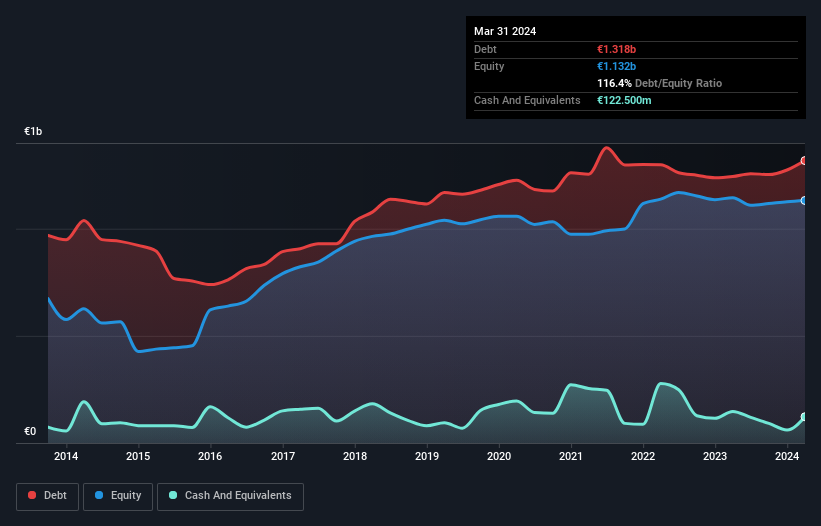Toggle the Debt series legend button
Viewport: 821px width, 526px height.
48,496
